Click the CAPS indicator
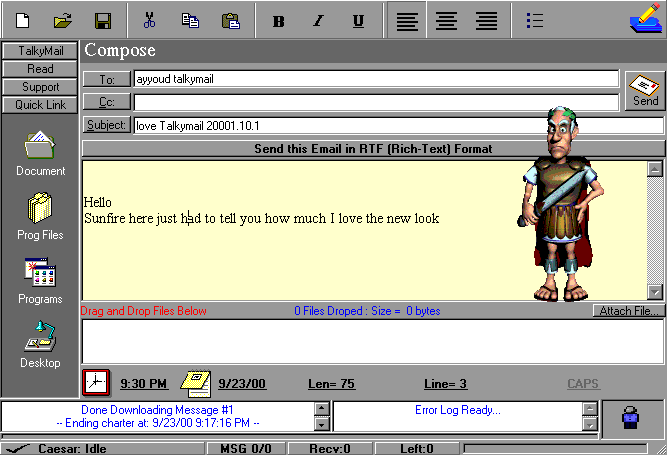 (583, 384)
